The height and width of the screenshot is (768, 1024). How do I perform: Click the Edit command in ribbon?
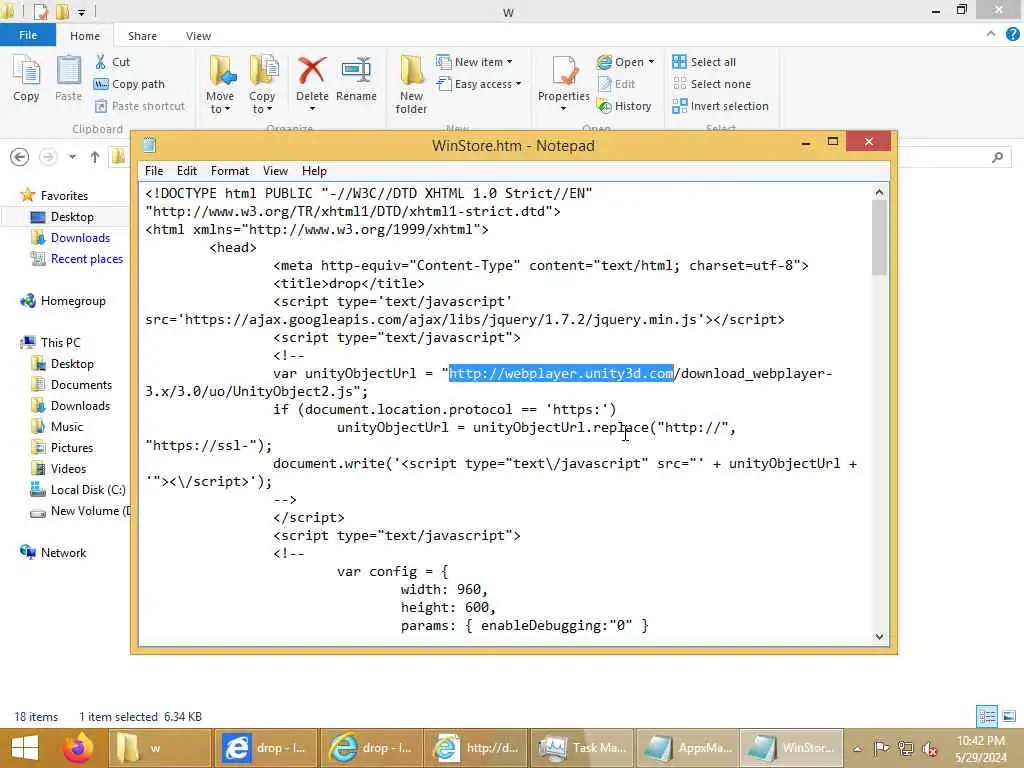(x=616, y=84)
